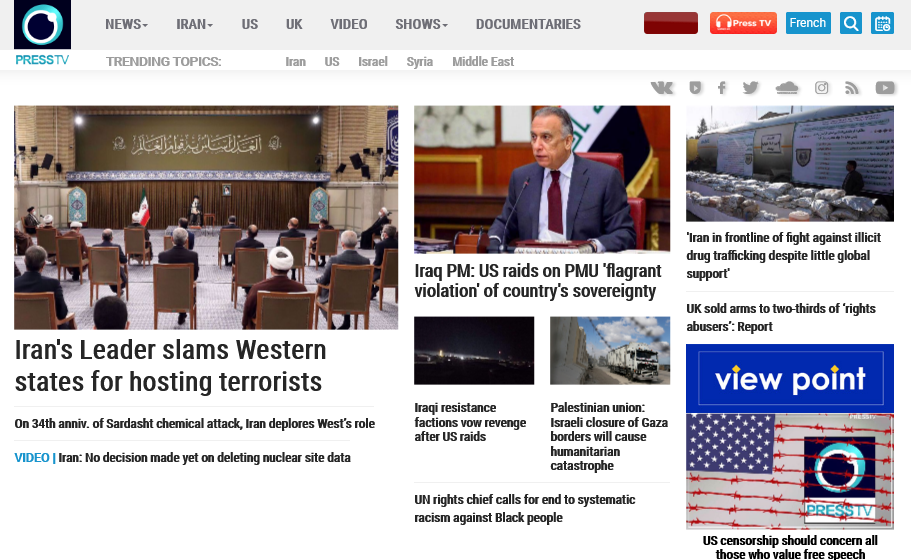
Task: Open the Twitter bird icon
Action: tap(750, 88)
